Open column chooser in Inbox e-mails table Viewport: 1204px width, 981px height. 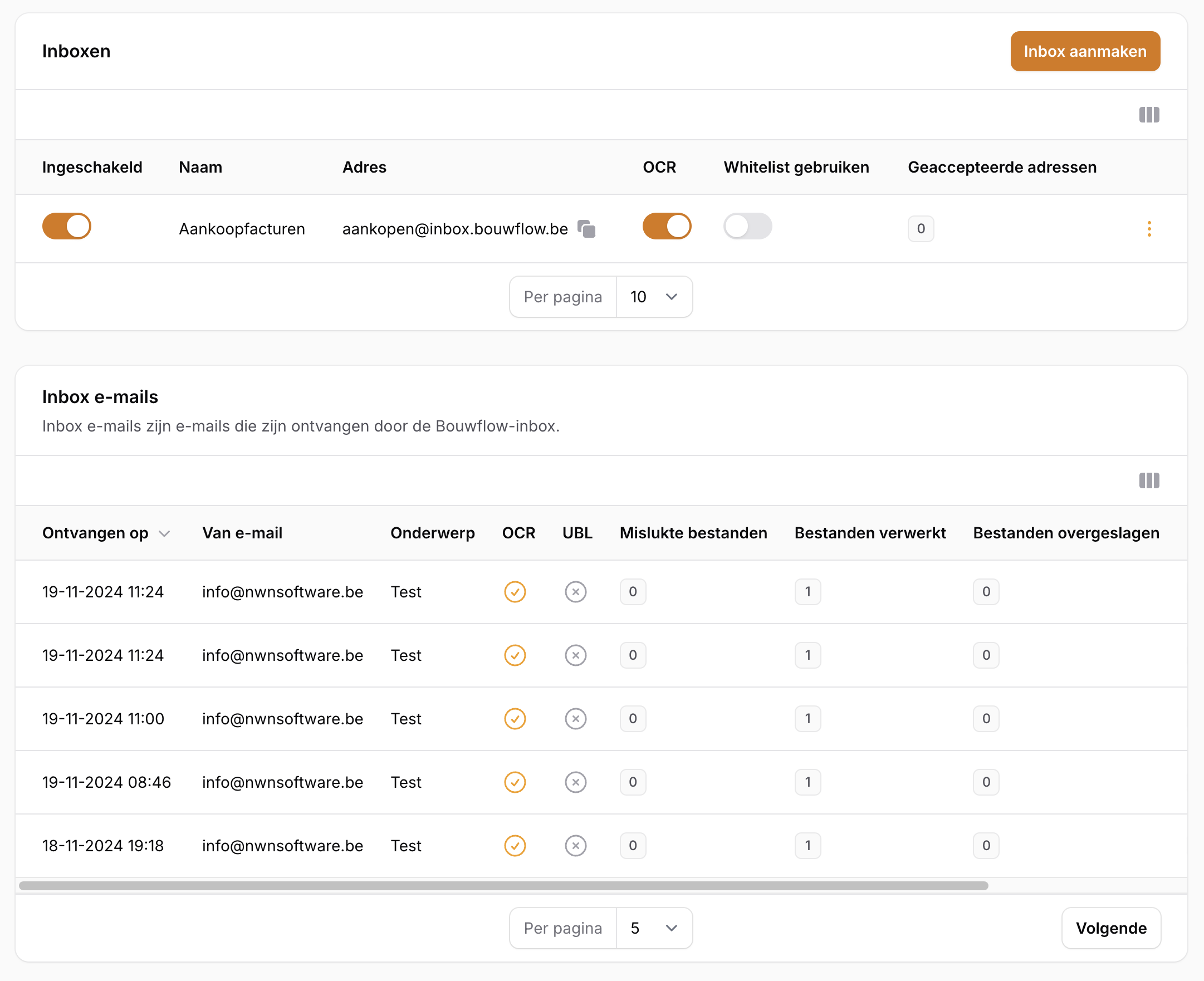(1148, 480)
